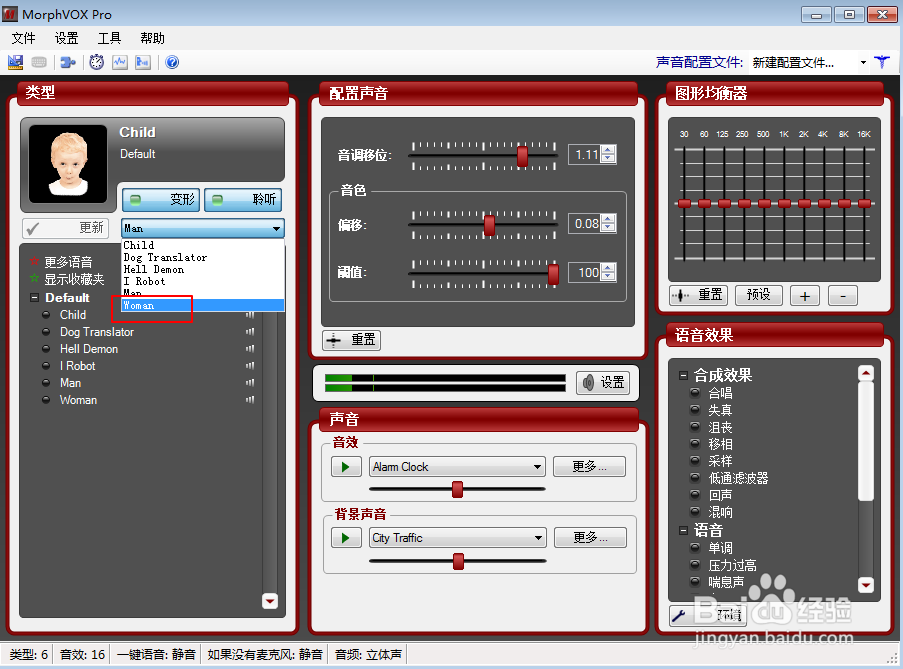The width and height of the screenshot is (903, 669).
Task: Click the 重置 button under 音色
Action: pos(351,340)
